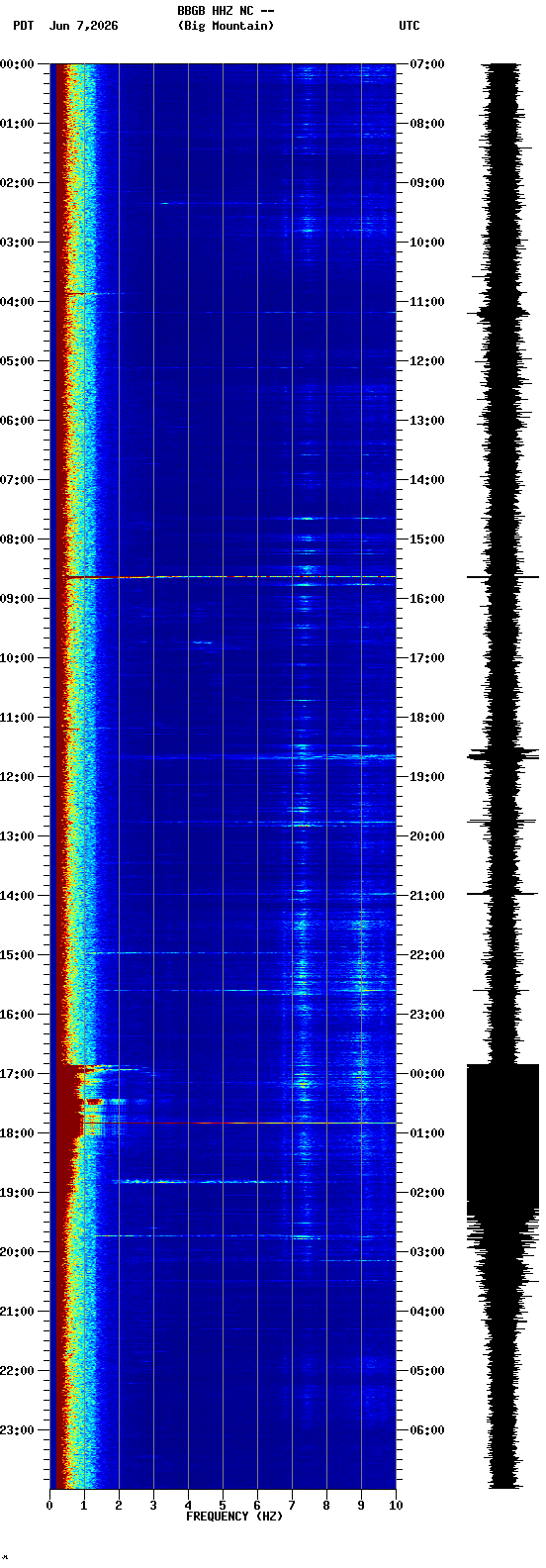The height and width of the screenshot is (1568, 546).
Task: Click the 12:00 label on PDT axis
Action: (x=17, y=777)
